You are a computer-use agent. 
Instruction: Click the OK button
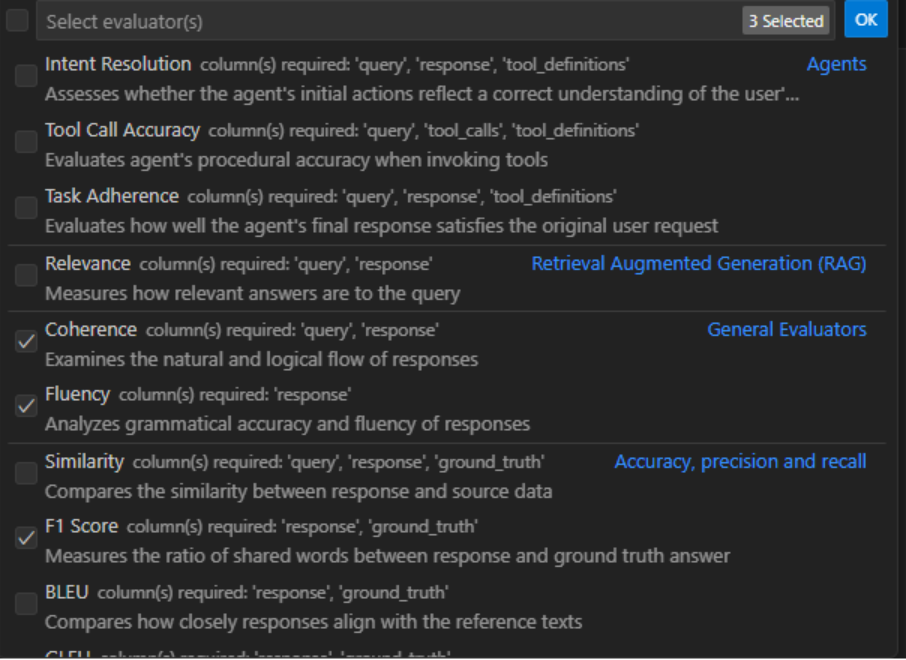coord(866,20)
